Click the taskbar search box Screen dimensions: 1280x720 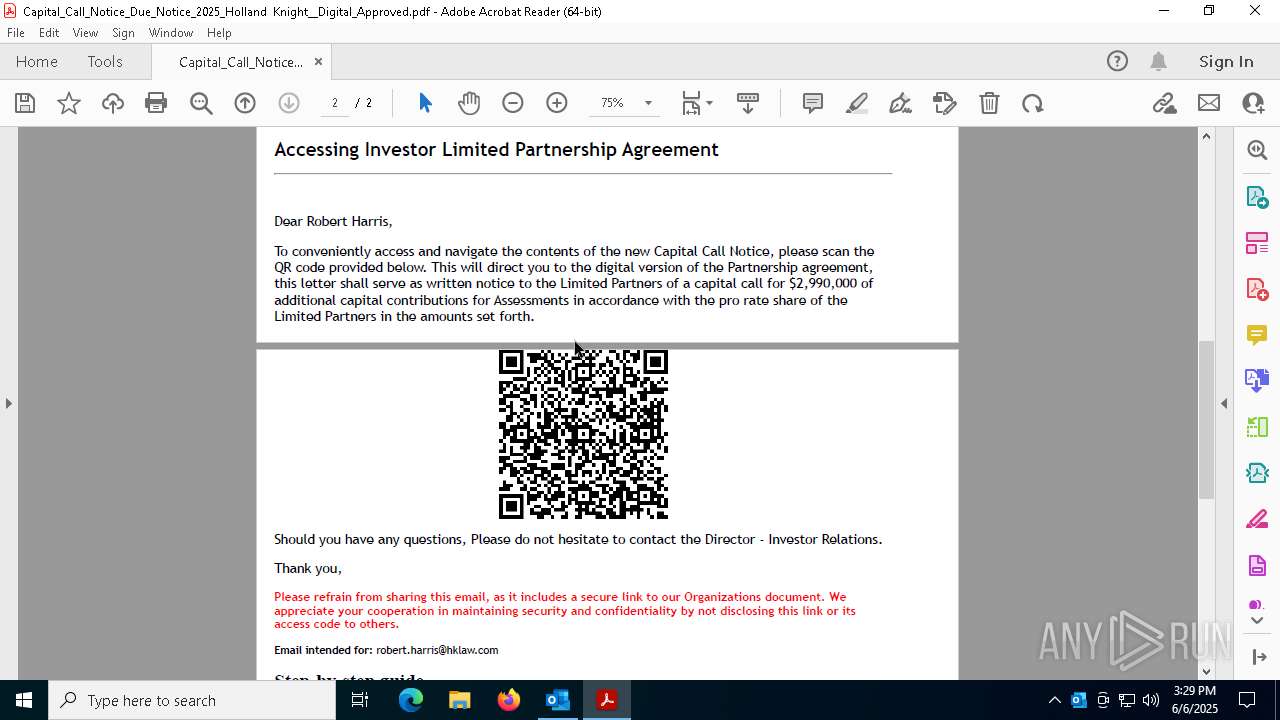pyautogui.click(x=192, y=700)
